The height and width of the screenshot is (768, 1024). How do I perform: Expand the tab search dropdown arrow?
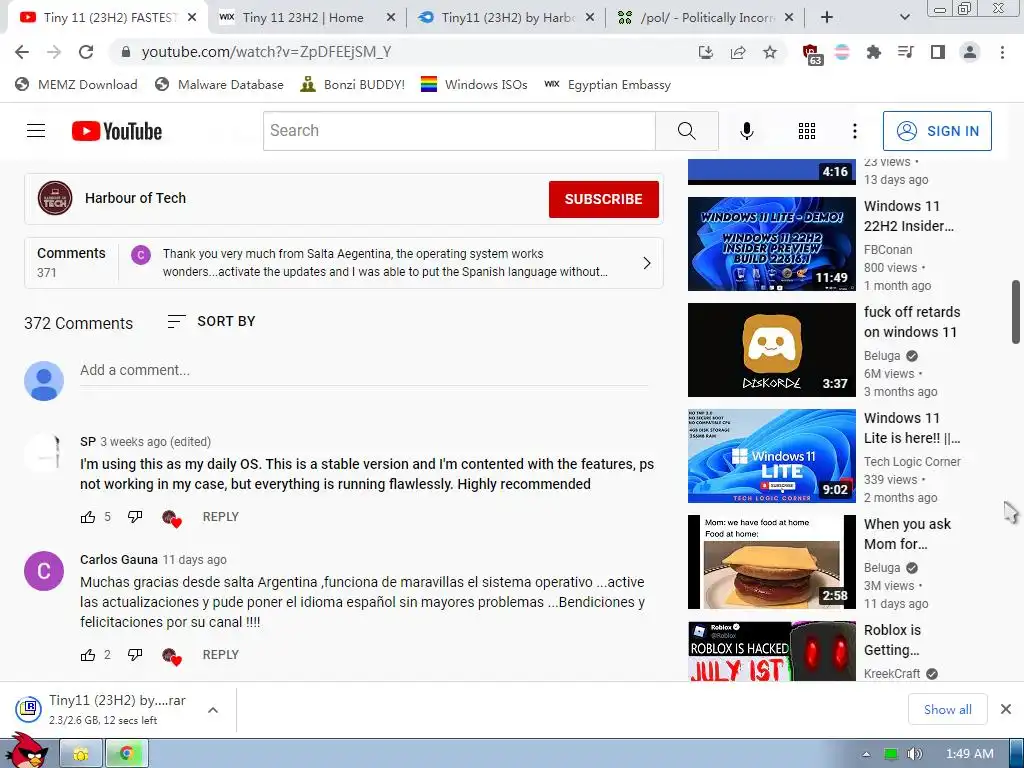tap(904, 18)
